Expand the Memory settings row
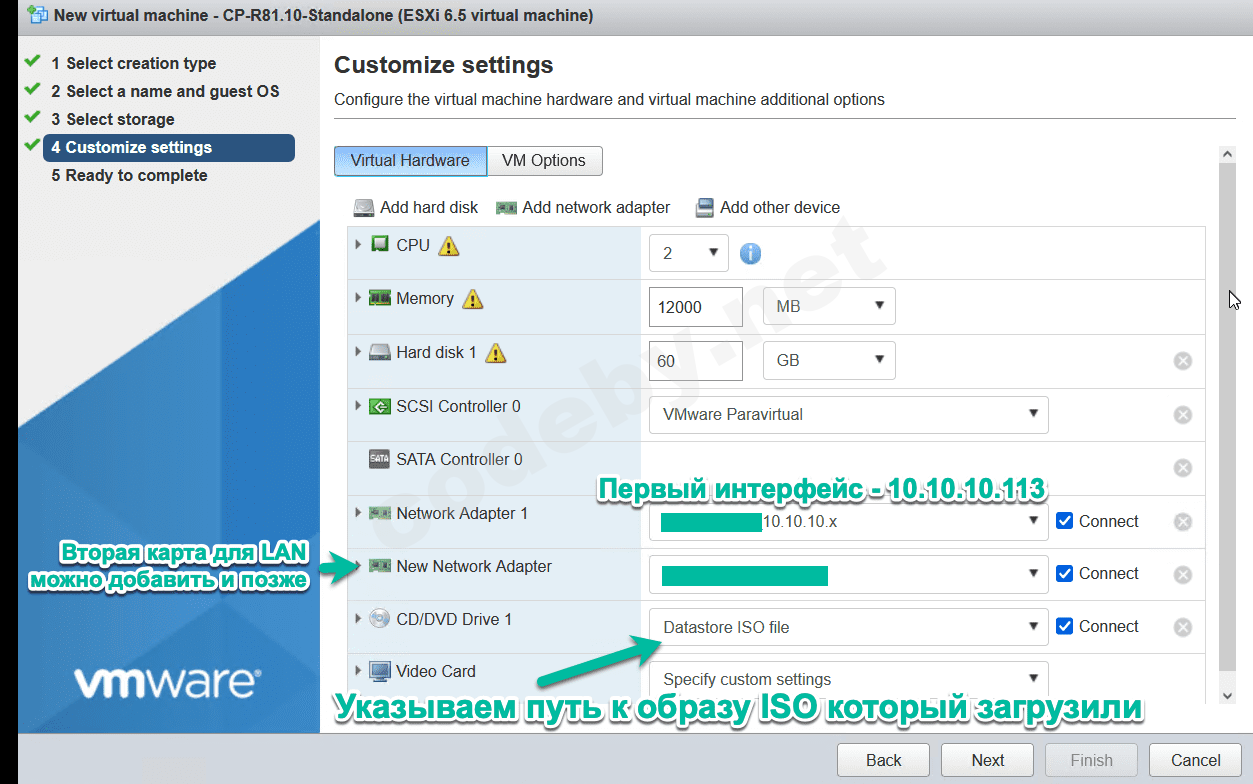 pyautogui.click(x=358, y=298)
